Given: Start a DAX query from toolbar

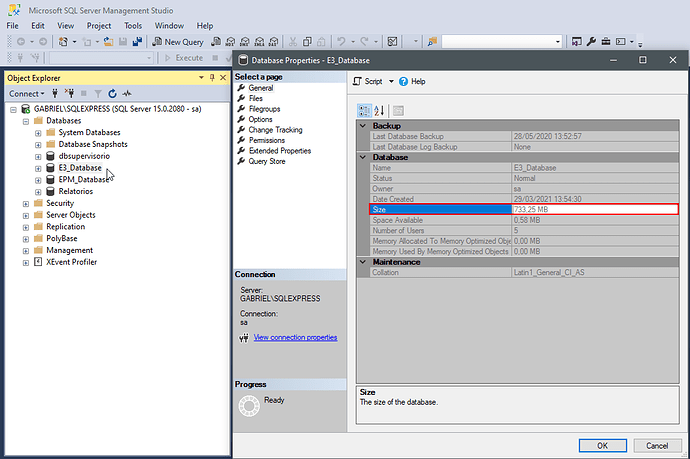Looking at the screenshot, I should pos(273,42).
